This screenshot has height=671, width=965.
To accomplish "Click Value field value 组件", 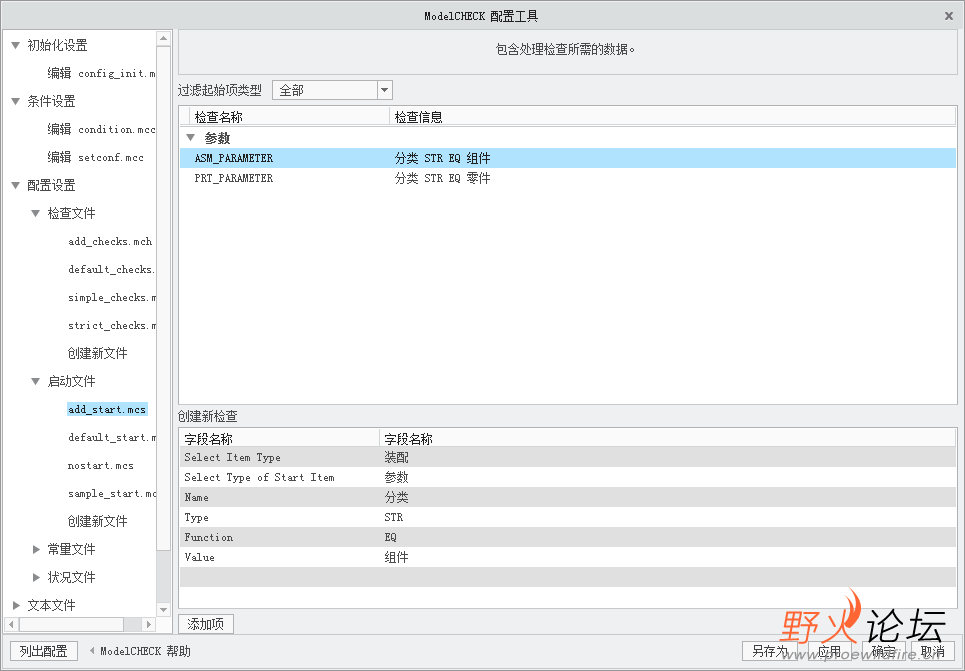I will (396, 558).
